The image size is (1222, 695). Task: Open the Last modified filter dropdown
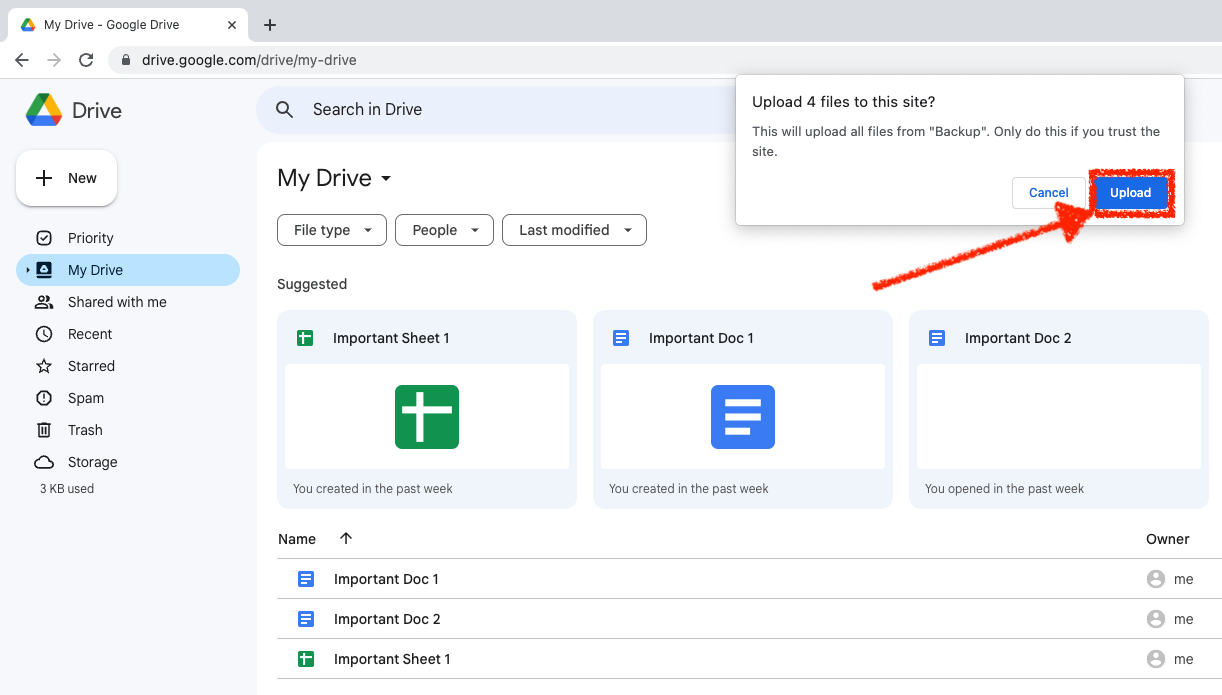[575, 230]
